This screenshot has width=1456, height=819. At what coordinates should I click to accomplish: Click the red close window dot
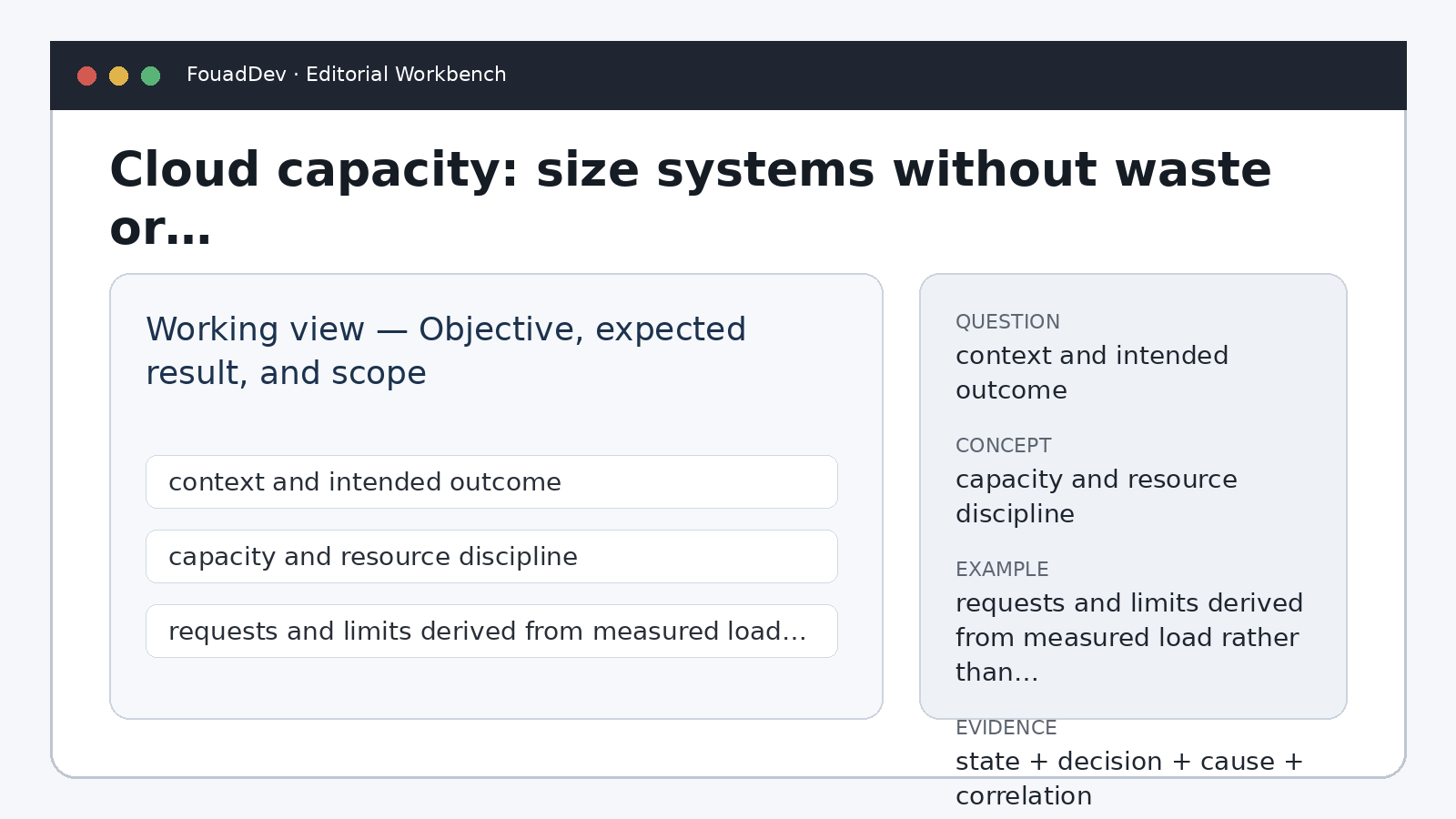pyautogui.click(x=86, y=76)
